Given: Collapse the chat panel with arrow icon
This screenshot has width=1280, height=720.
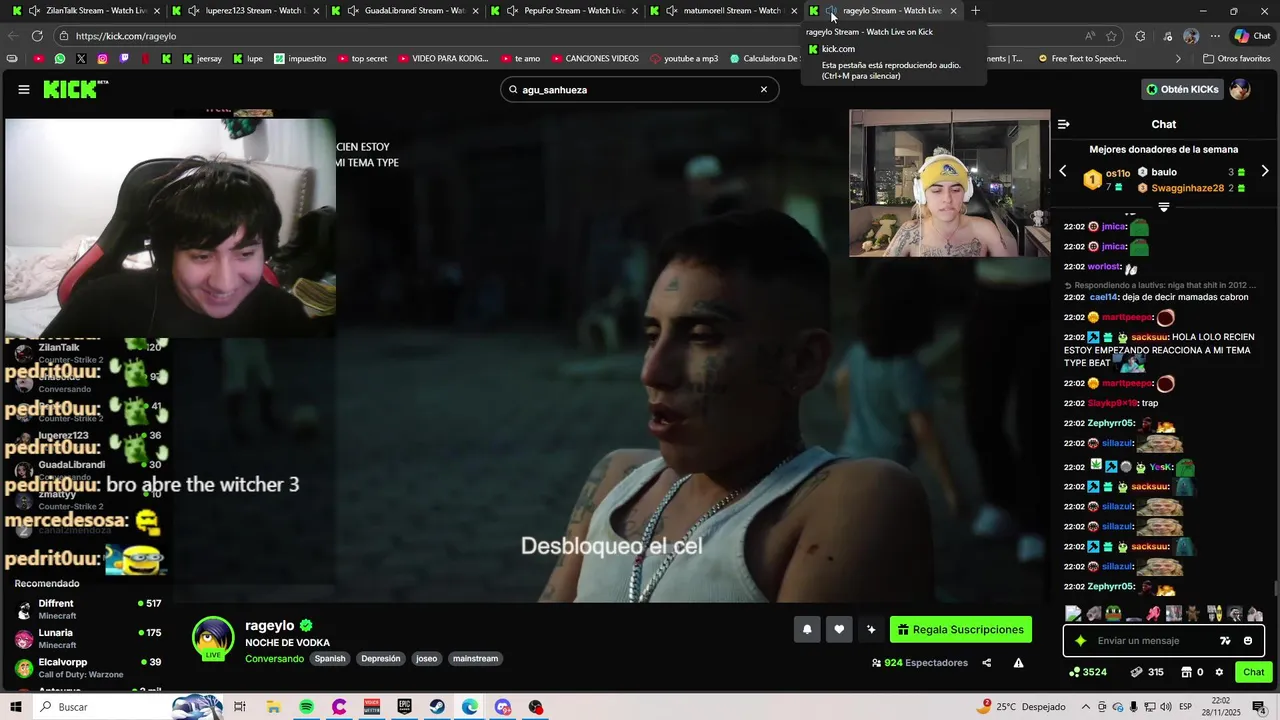Looking at the screenshot, I should coord(1064,124).
